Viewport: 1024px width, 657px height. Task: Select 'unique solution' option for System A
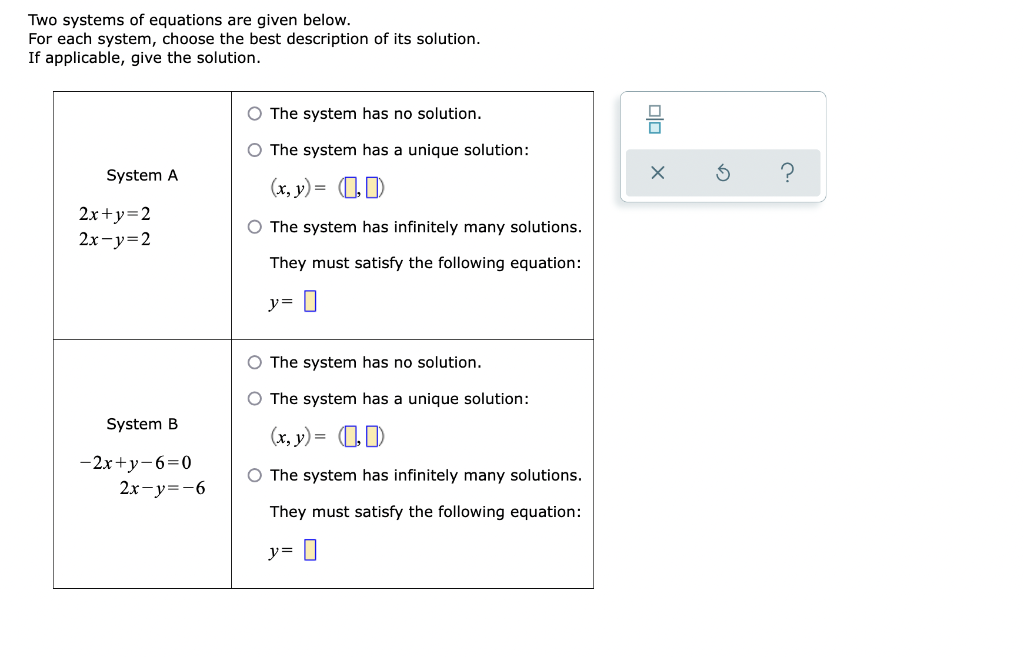[x=254, y=150]
